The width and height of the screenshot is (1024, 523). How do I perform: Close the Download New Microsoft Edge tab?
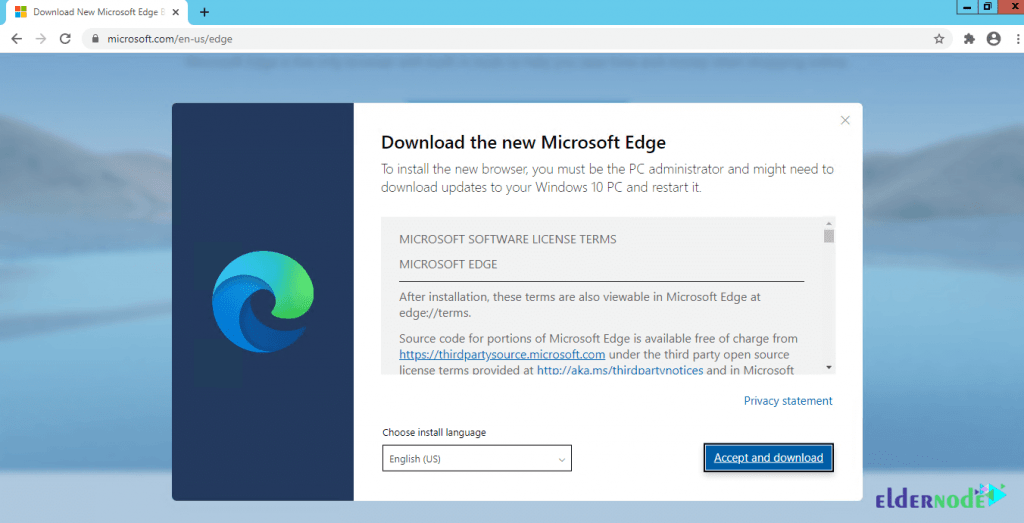[176, 12]
